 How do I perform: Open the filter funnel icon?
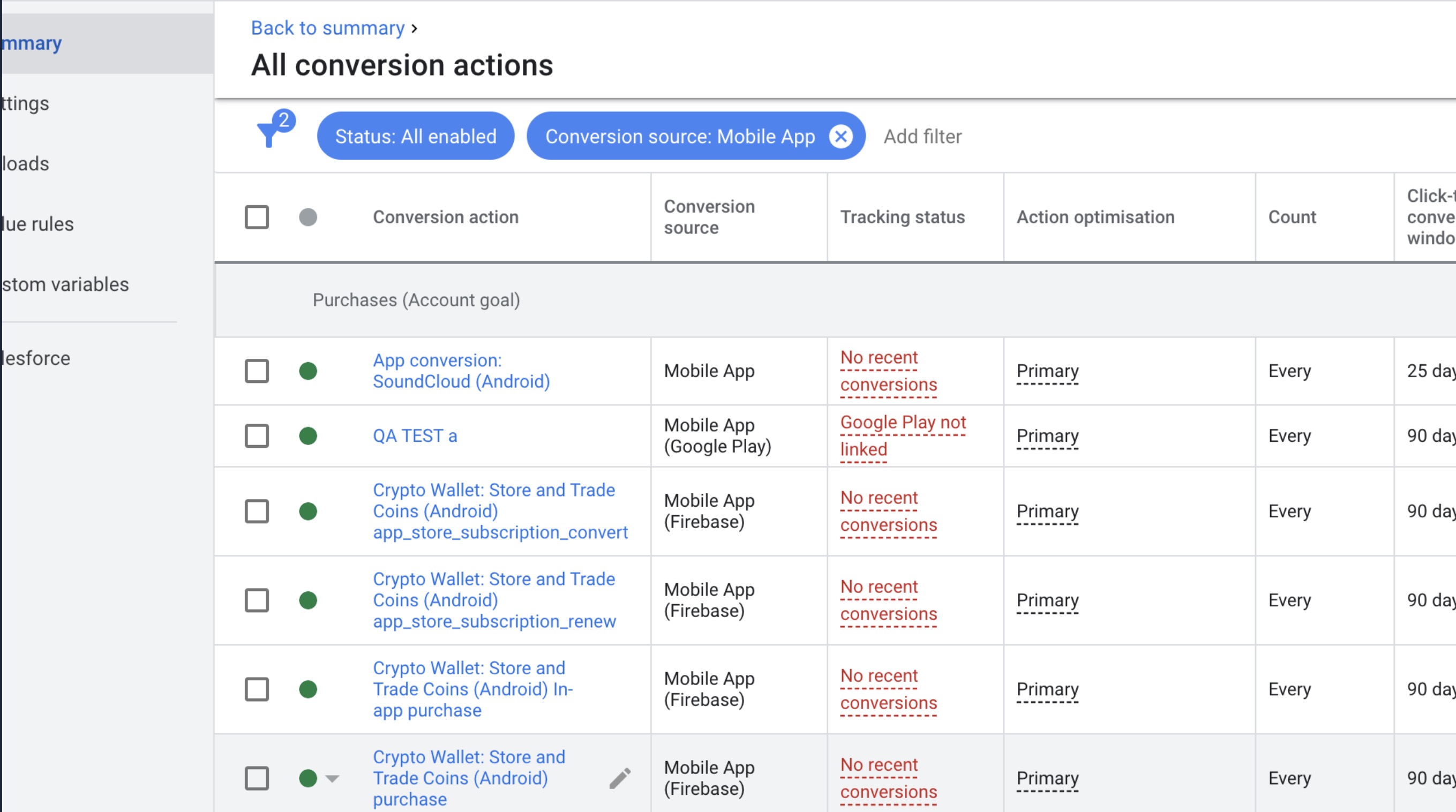click(269, 134)
